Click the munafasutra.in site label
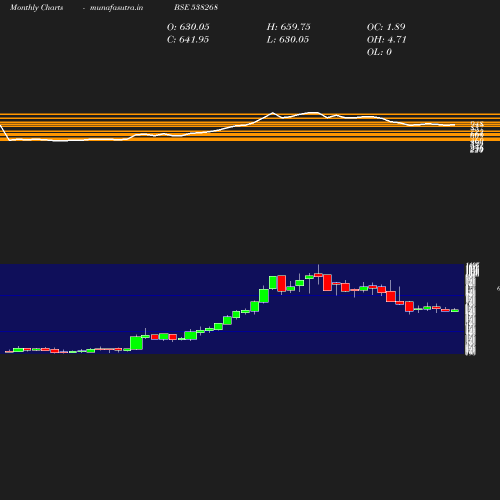 click(116, 8)
